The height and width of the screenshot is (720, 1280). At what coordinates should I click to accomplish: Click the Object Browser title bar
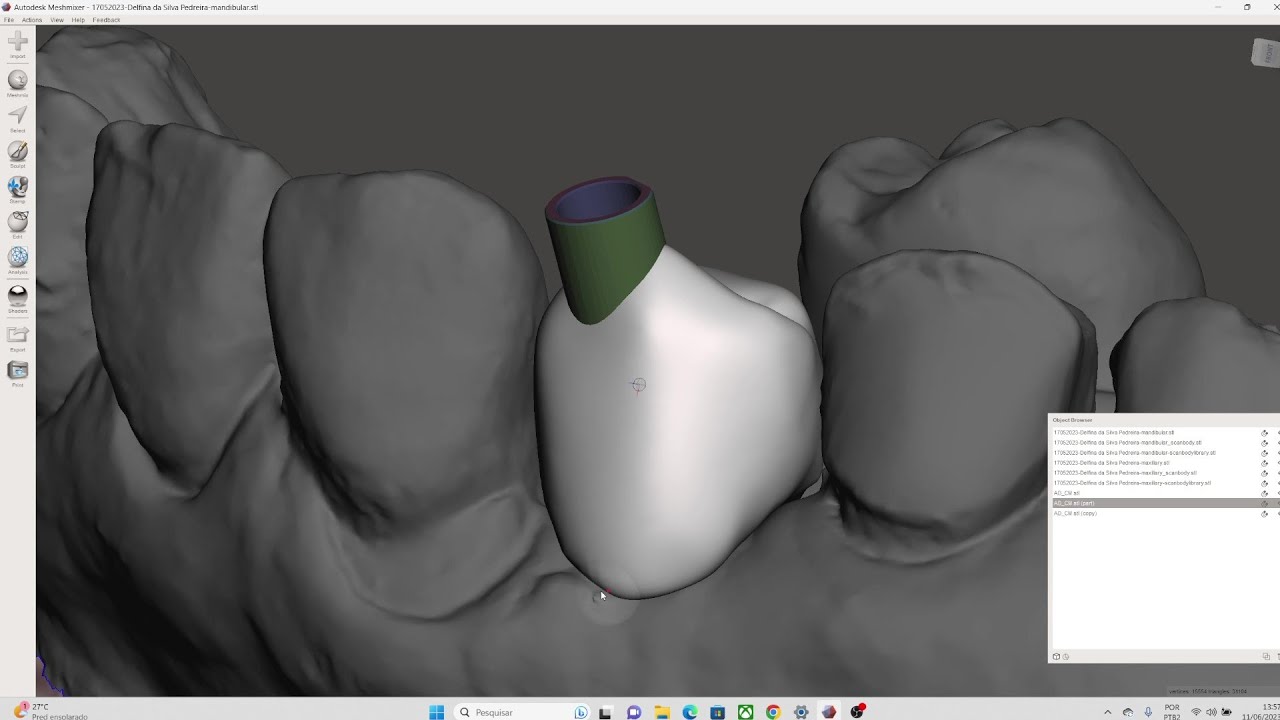[x=1163, y=420]
